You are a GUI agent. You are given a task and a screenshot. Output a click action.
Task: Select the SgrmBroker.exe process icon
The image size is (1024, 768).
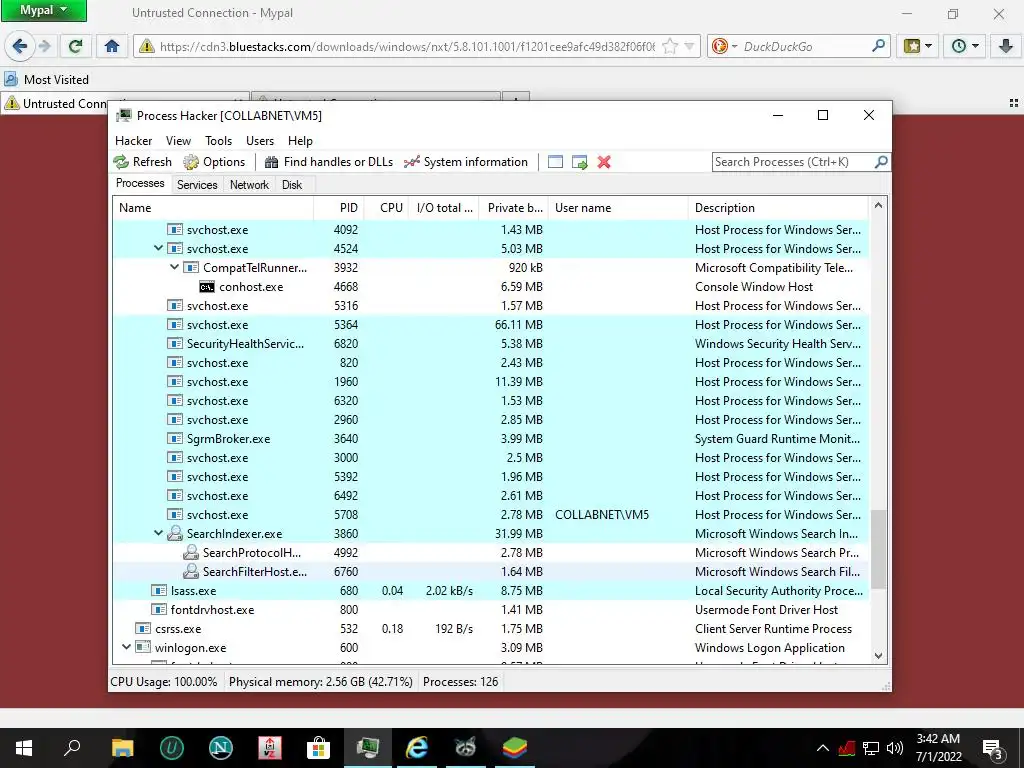[174, 439]
